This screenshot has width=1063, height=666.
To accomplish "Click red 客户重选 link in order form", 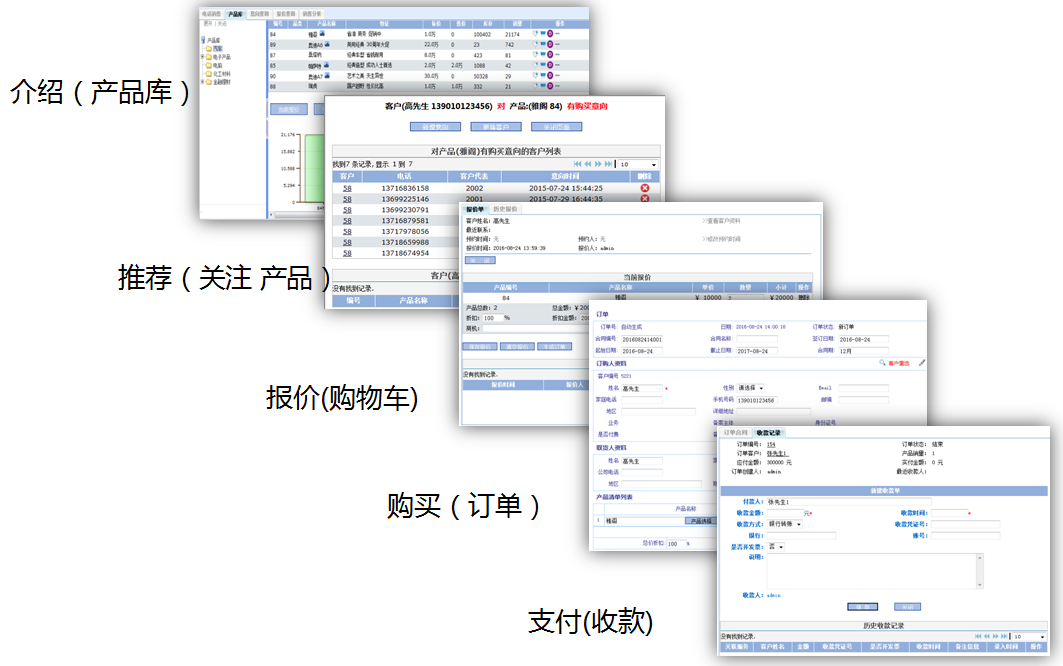I will (899, 364).
